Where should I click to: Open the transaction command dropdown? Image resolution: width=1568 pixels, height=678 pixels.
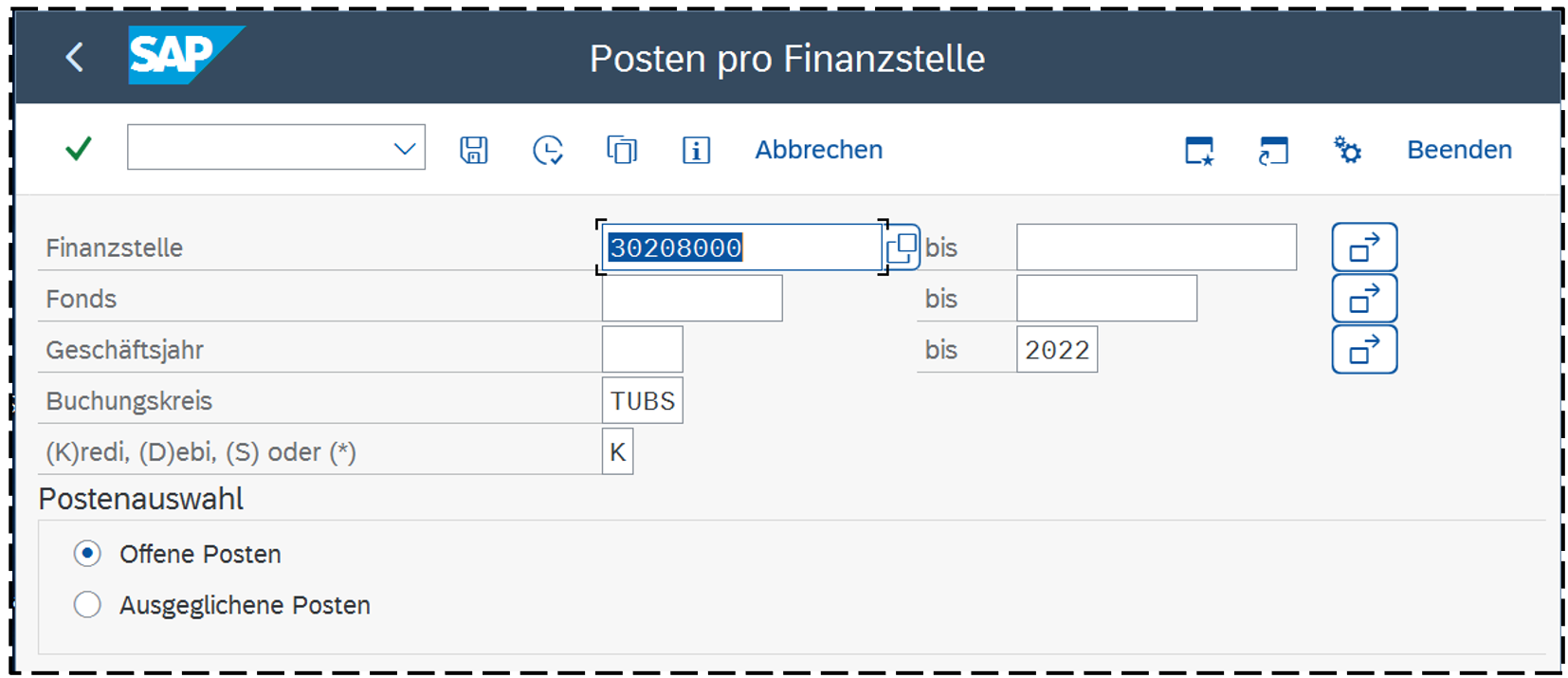pos(405,149)
